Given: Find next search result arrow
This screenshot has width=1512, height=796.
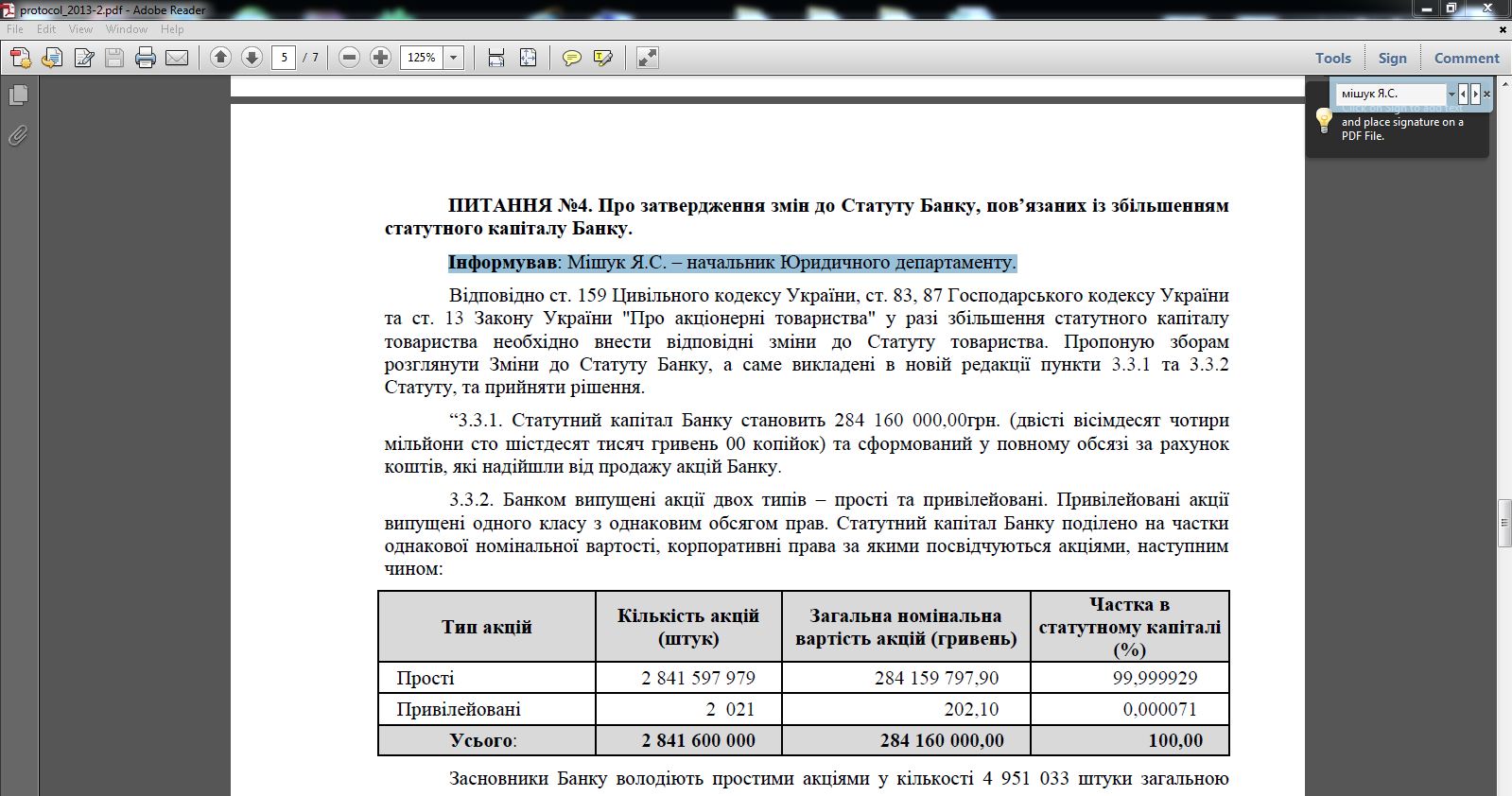Looking at the screenshot, I should coord(1475,94).
